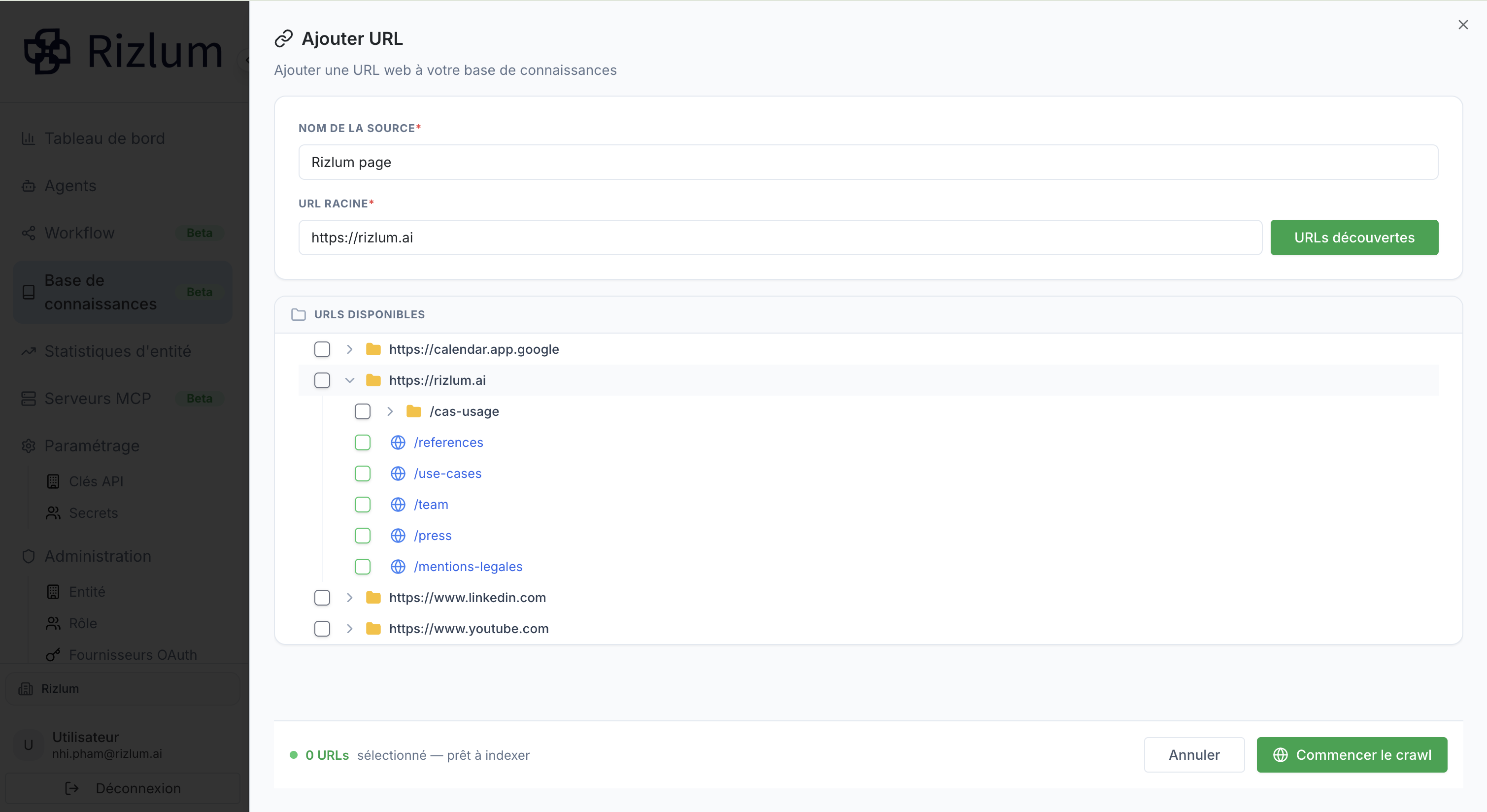The image size is (1487, 812).
Task: Open the /mentions-legales link
Action: coord(468,567)
